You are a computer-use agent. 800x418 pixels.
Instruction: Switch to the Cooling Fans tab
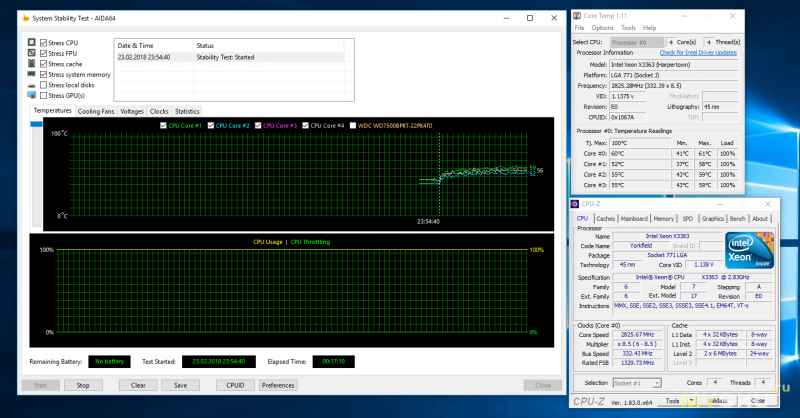[96, 111]
